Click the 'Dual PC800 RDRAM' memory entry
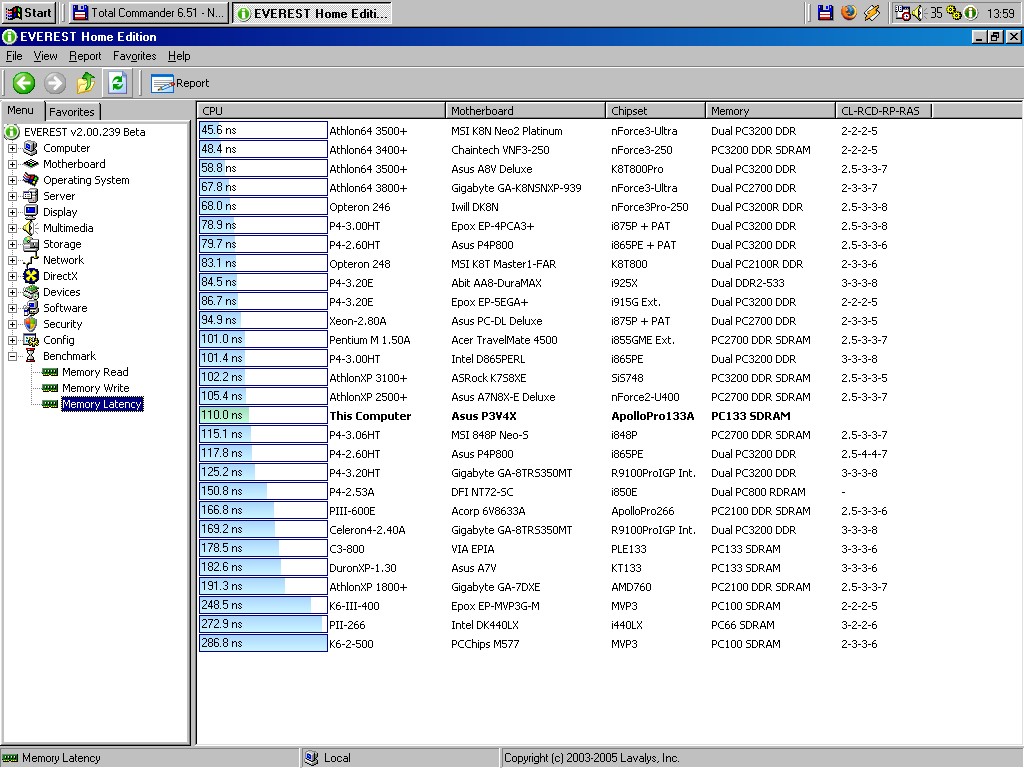The image size is (1024, 768). (x=758, y=492)
